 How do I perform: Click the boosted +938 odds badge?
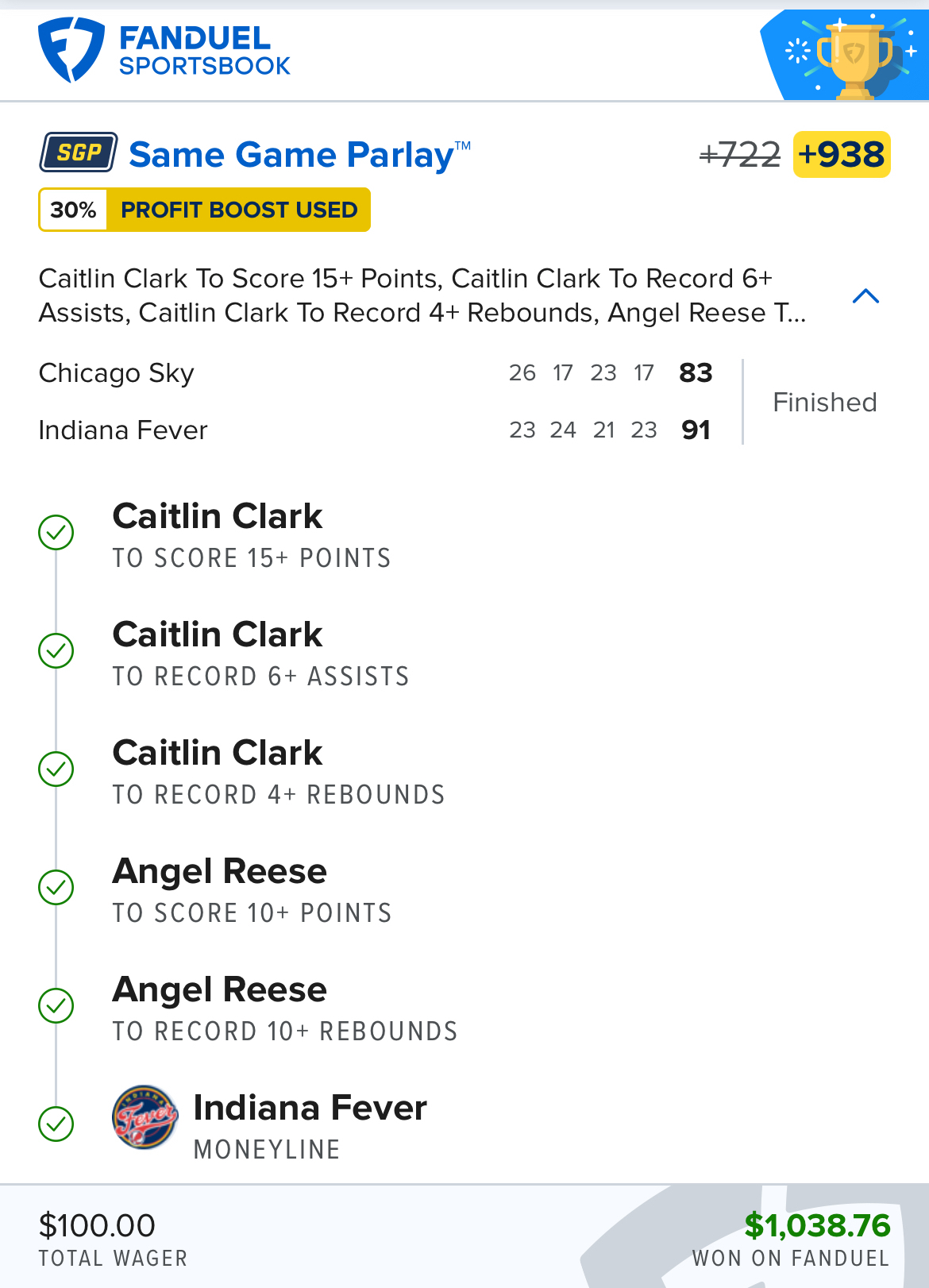842,154
